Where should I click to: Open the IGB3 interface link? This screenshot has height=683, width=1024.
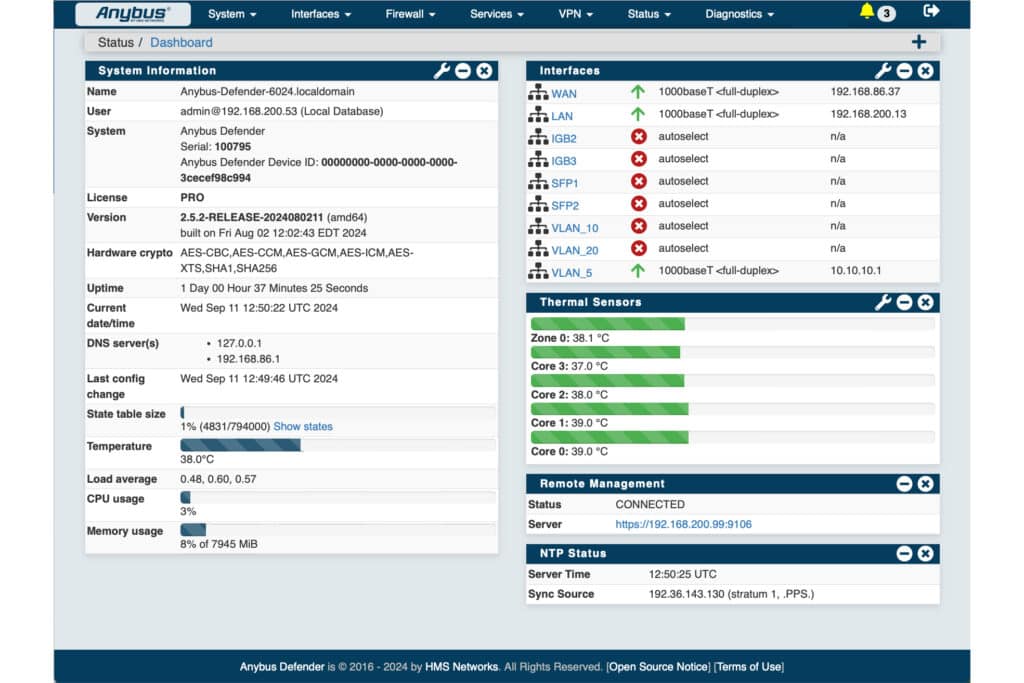coord(564,161)
